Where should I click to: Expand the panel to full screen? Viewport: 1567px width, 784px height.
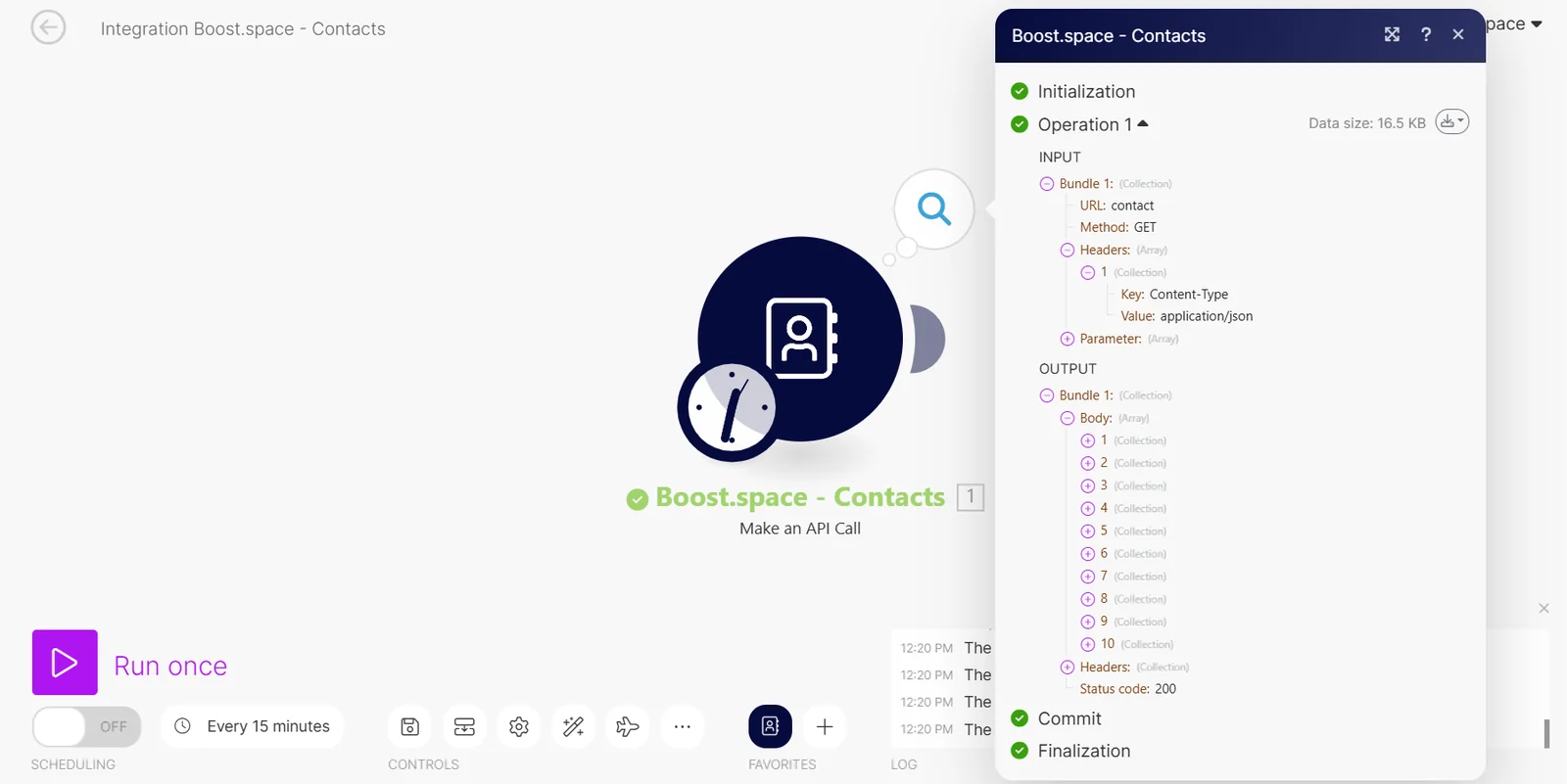[1392, 34]
